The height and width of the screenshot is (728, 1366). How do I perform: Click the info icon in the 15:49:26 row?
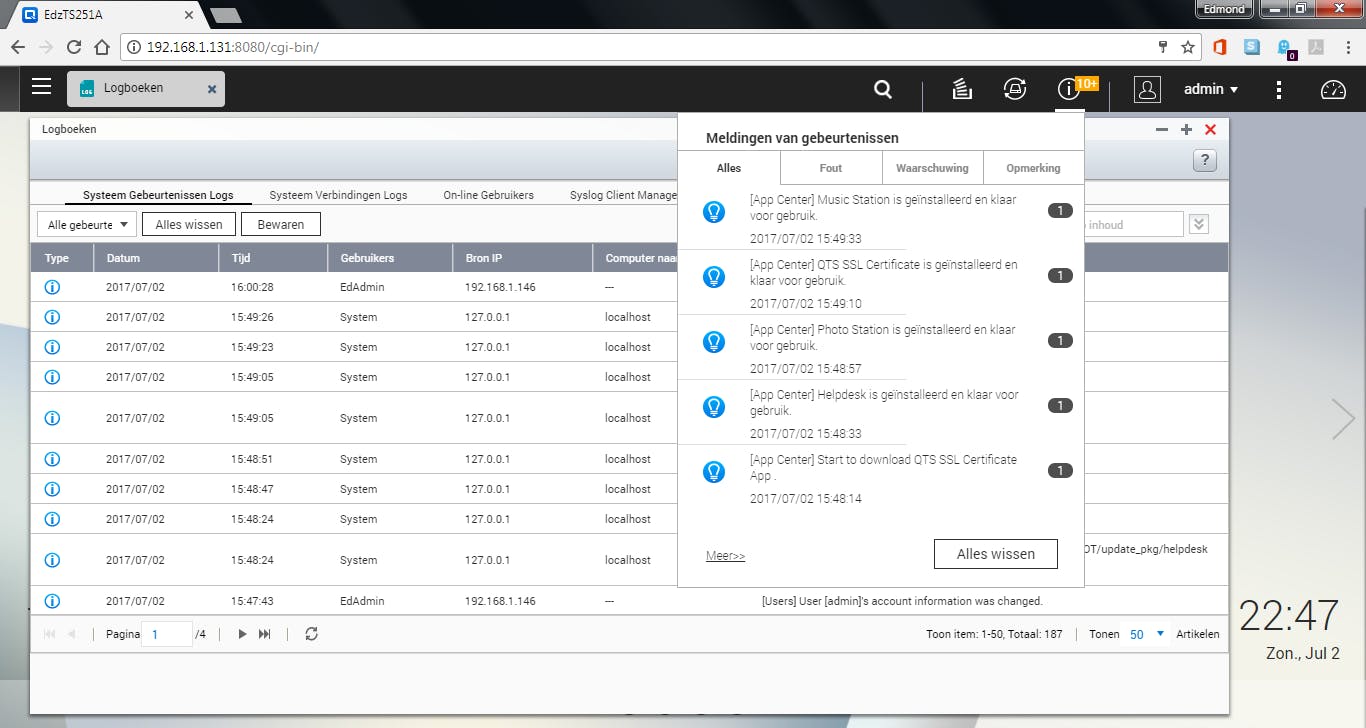pyautogui.click(x=53, y=317)
